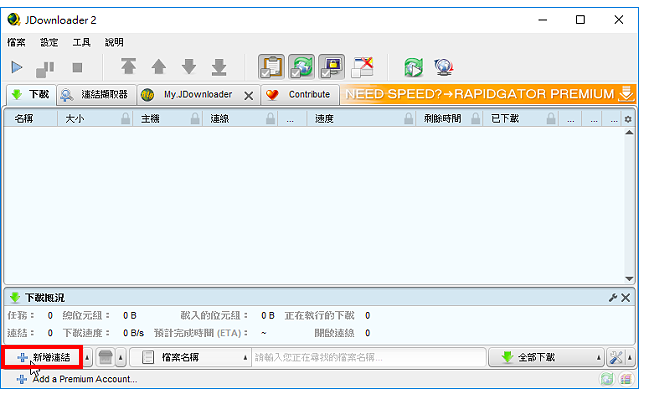Expand arrow next to bottom tools icon

coord(630,357)
